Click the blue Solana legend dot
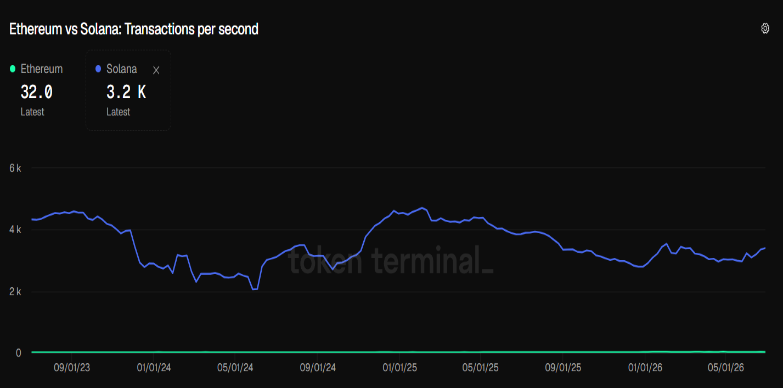Viewport: 783px width, 388px height. pos(98,69)
